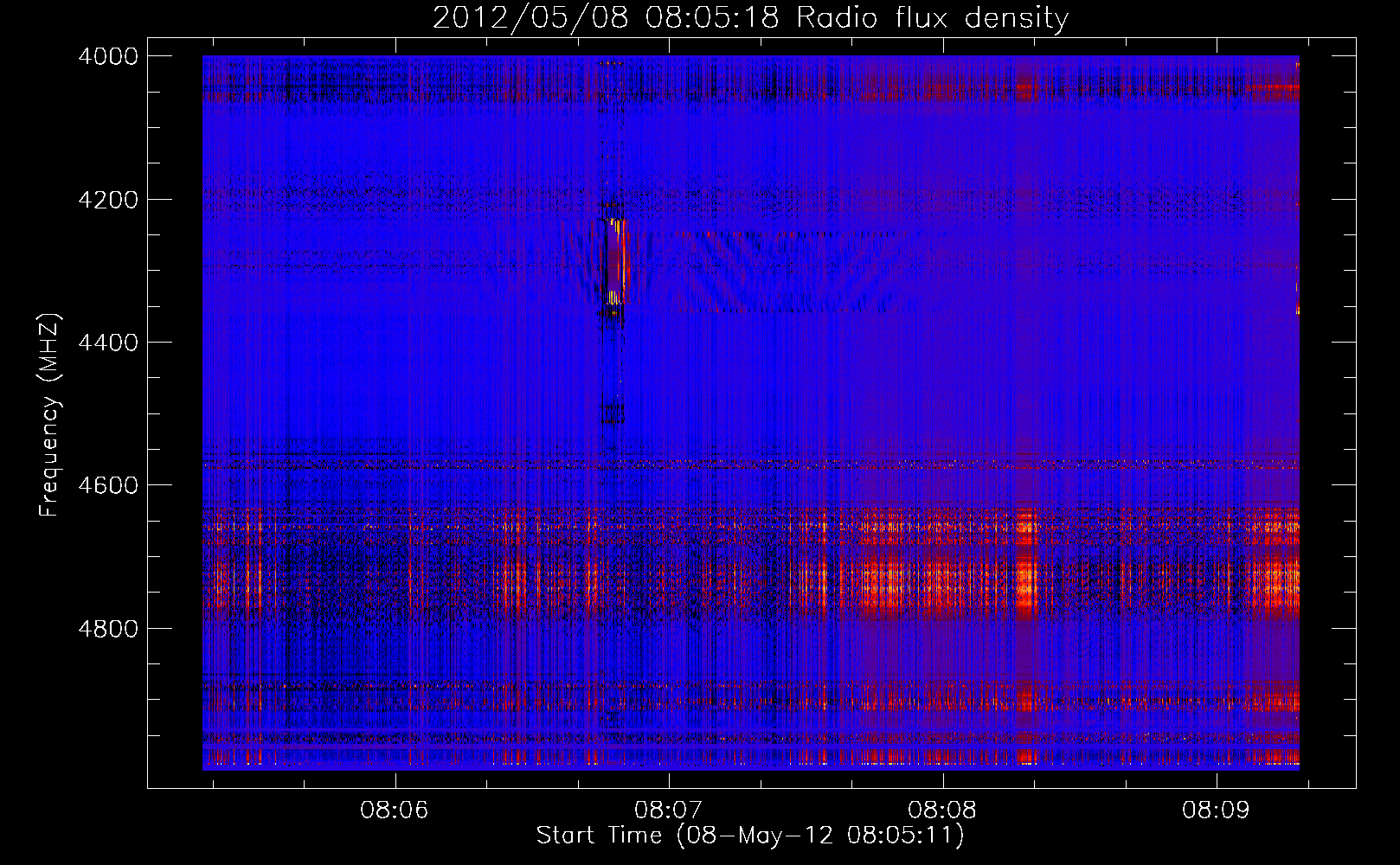This screenshot has height=865, width=1400.
Task: Click the bright yellow burst near 4300 MHz
Action: [x=615, y=264]
